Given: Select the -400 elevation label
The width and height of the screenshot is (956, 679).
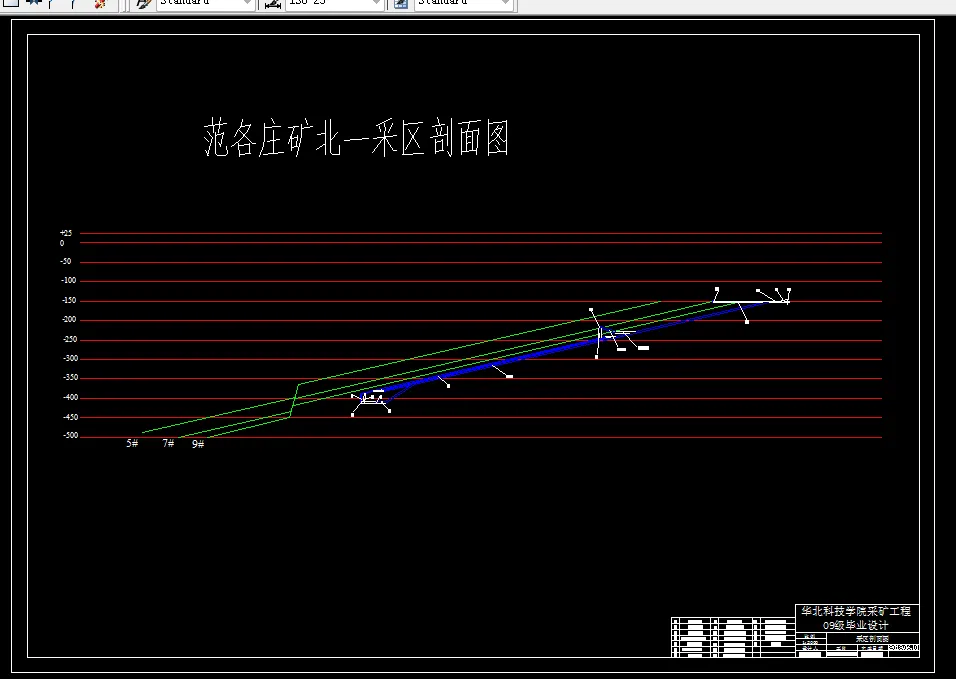Looking at the screenshot, I should pyautogui.click(x=70, y=397).
